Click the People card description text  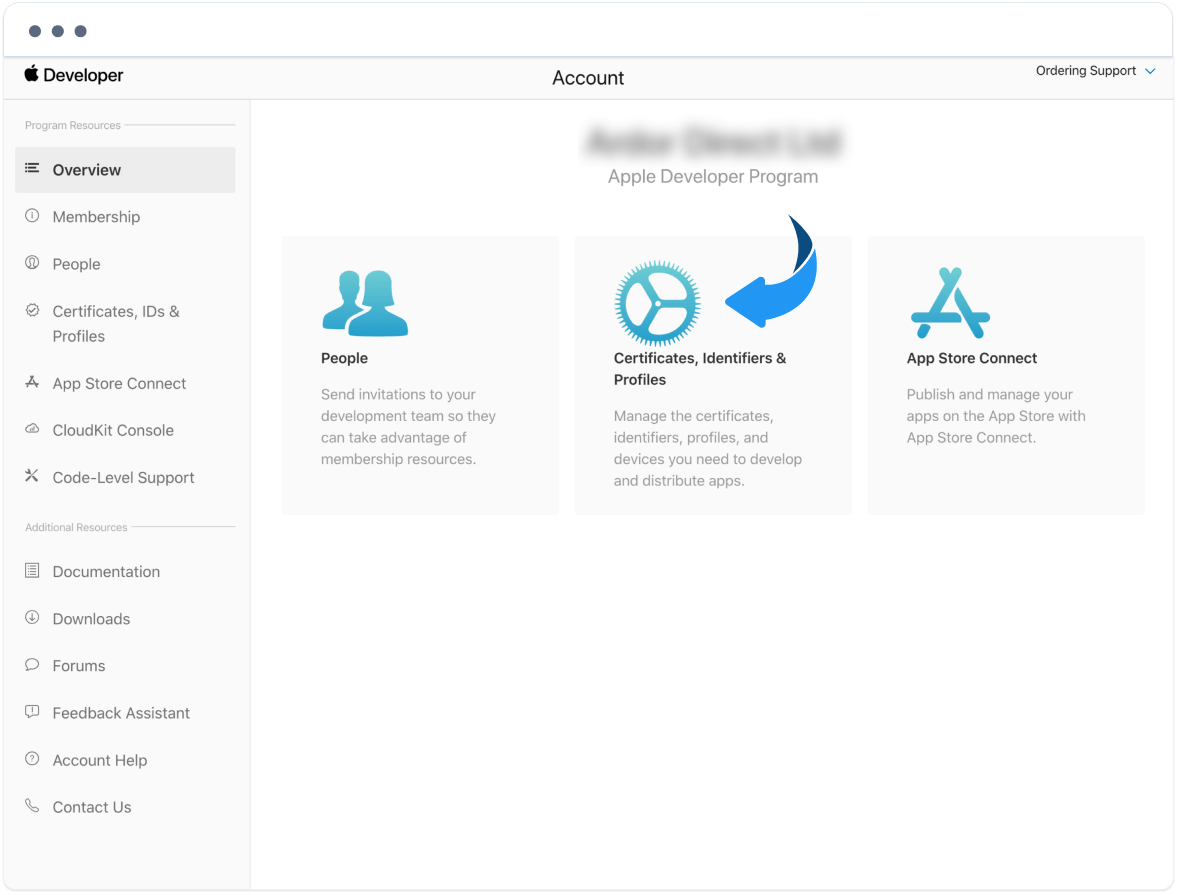408,426
